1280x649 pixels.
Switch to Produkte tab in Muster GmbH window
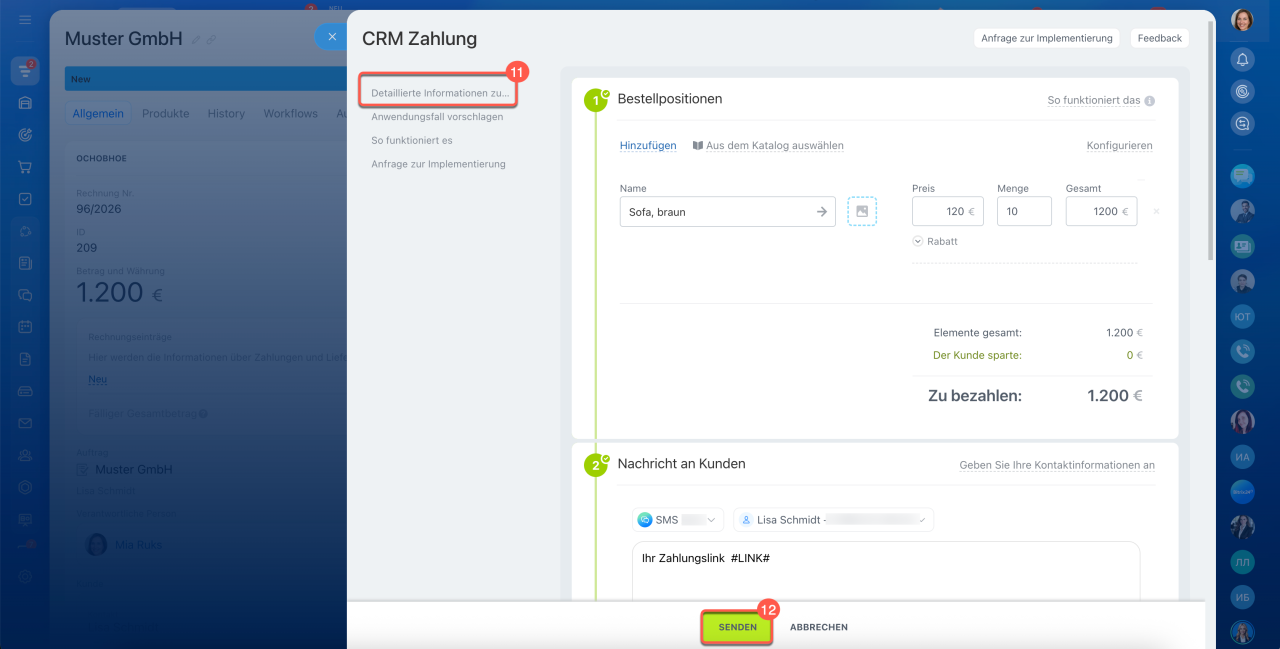pos(165,113)
